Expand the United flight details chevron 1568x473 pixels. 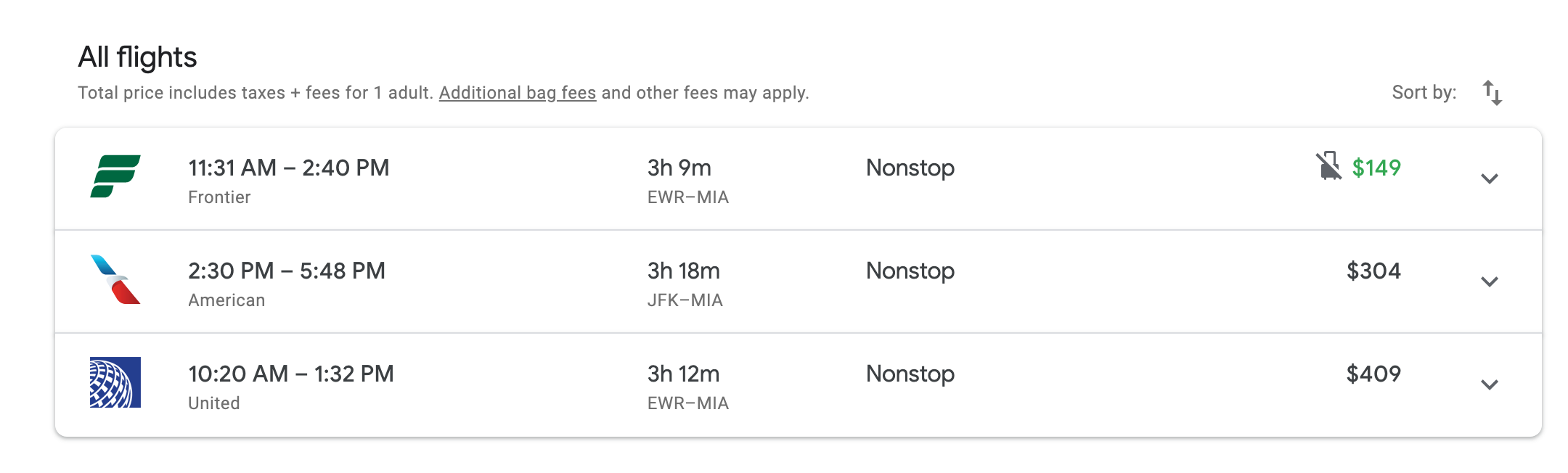[x=1489, y=384]
